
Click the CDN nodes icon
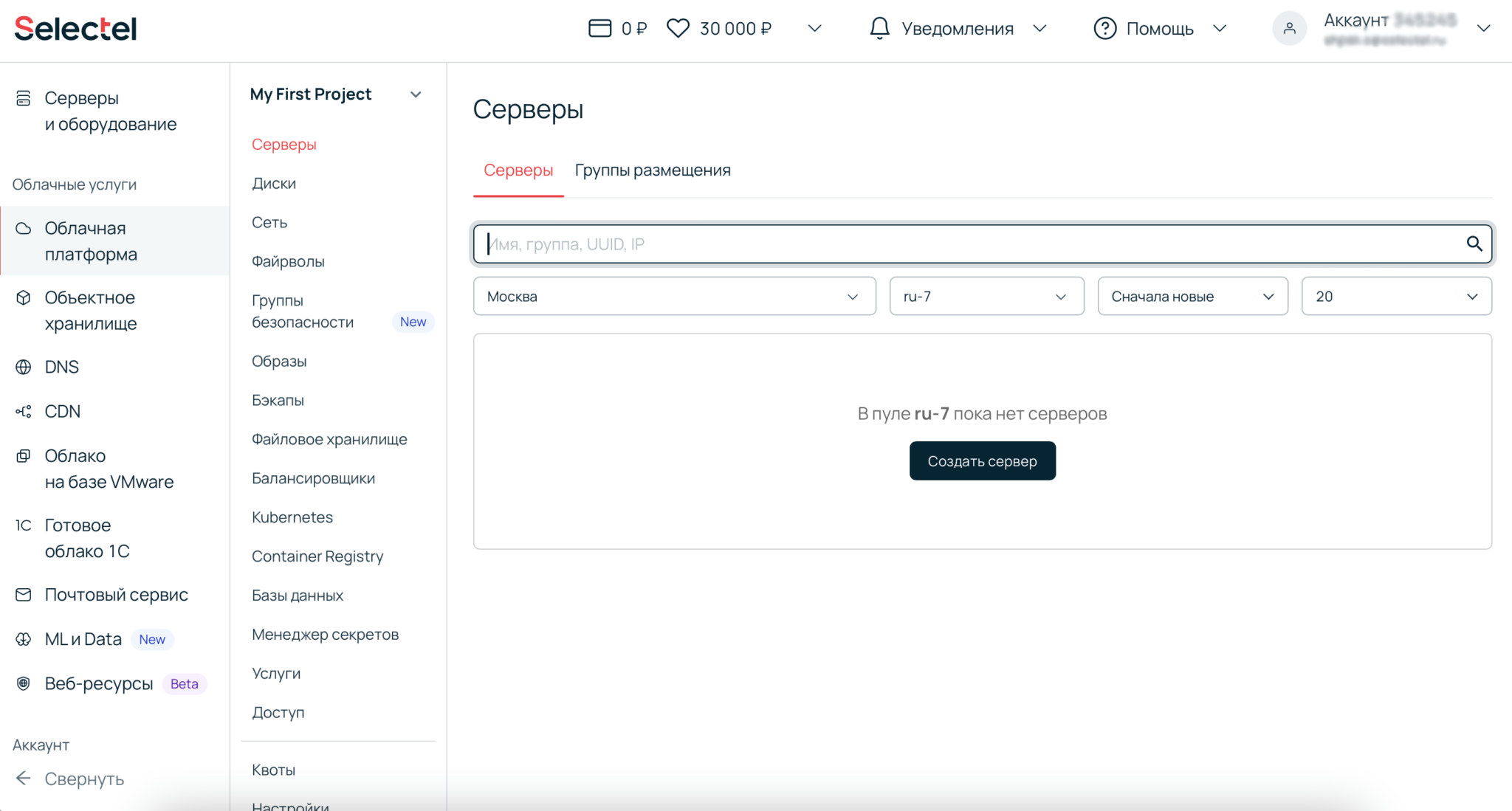pyautogui.click(x=24, y=412)
